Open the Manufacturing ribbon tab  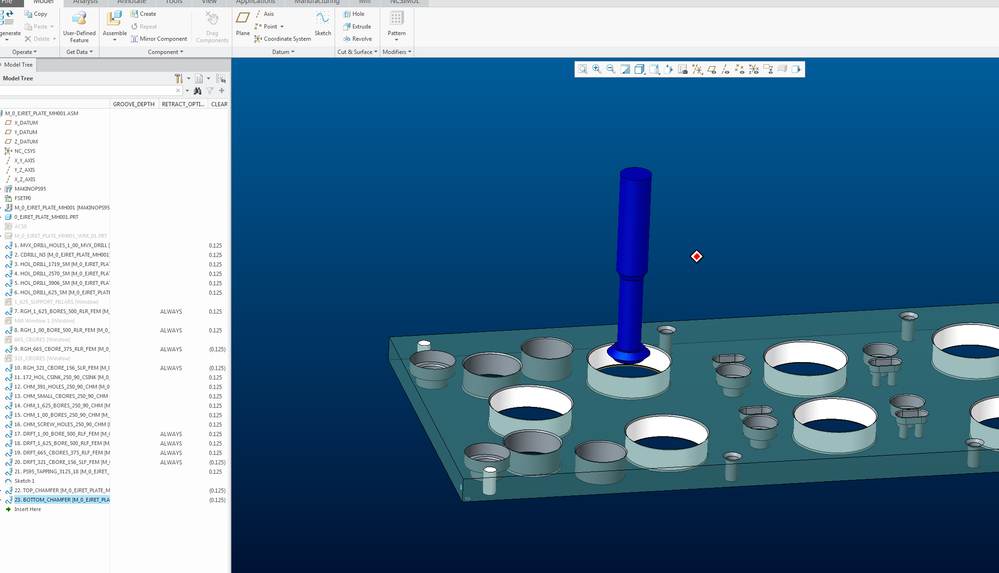317,3
